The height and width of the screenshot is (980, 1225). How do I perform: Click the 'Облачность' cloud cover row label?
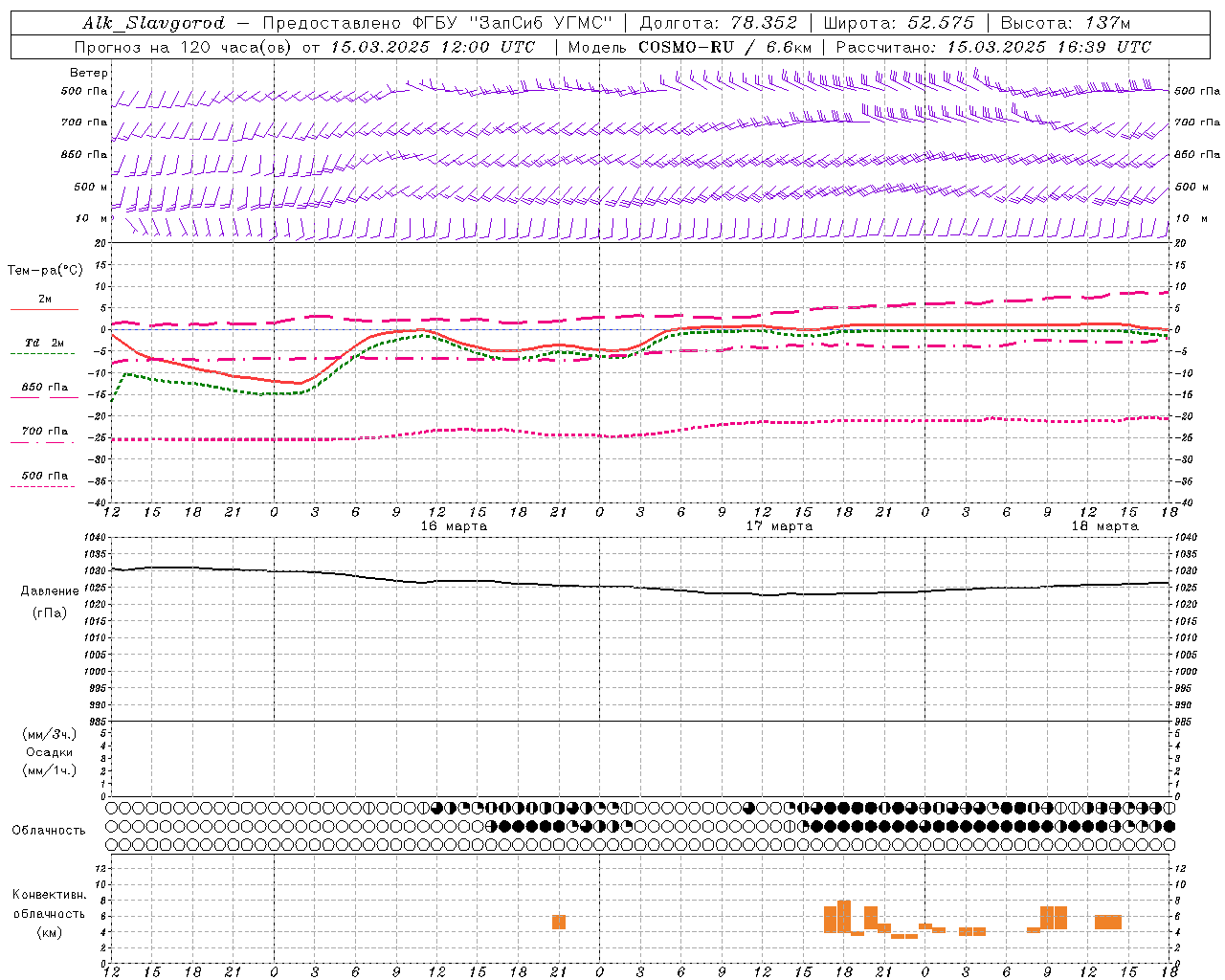(x=49, y=830)
